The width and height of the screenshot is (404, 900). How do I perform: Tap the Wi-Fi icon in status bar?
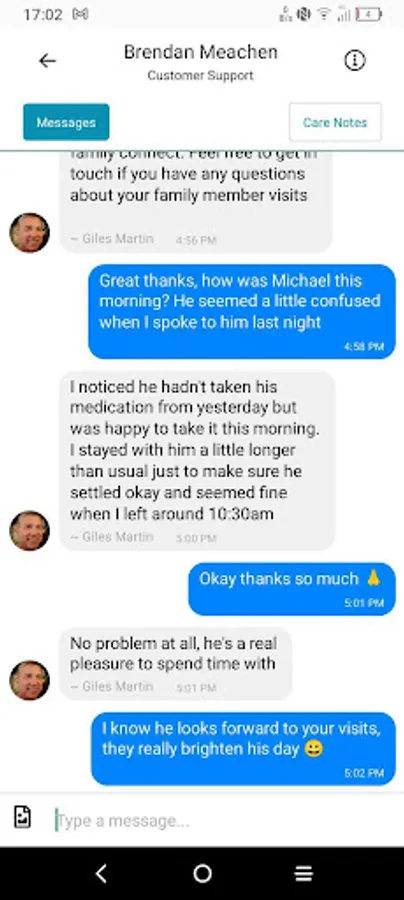tap(324, 14)
